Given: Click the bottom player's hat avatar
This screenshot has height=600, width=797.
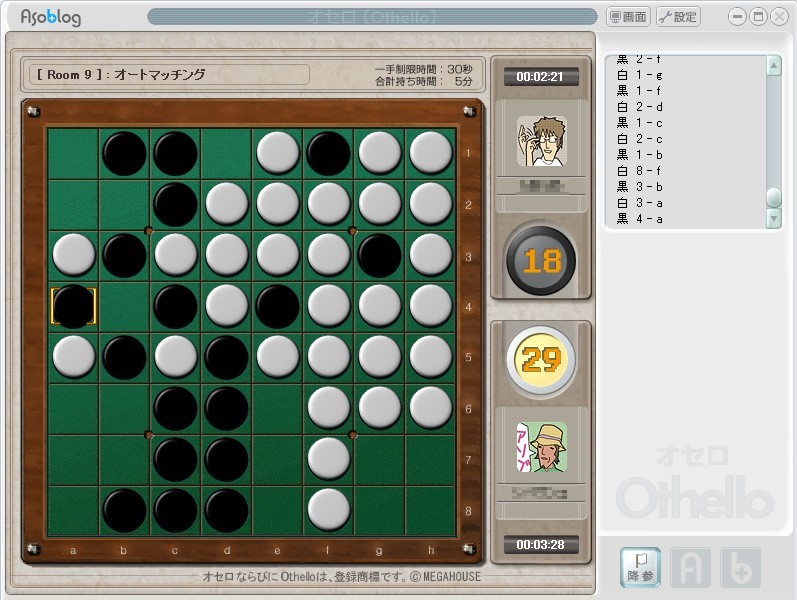Looking at the screenshot, I should click(541, 447).
